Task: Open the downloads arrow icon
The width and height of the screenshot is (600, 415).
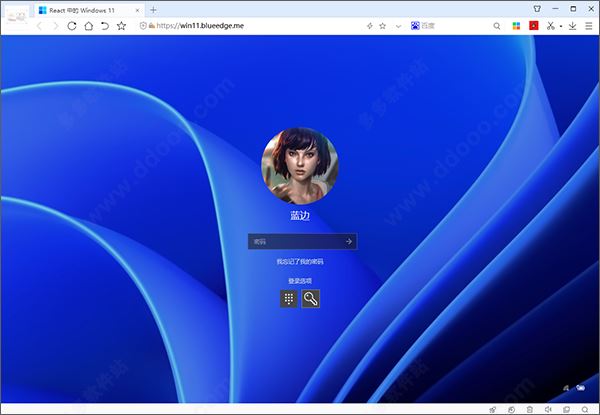Action: [x=572, y=26]
